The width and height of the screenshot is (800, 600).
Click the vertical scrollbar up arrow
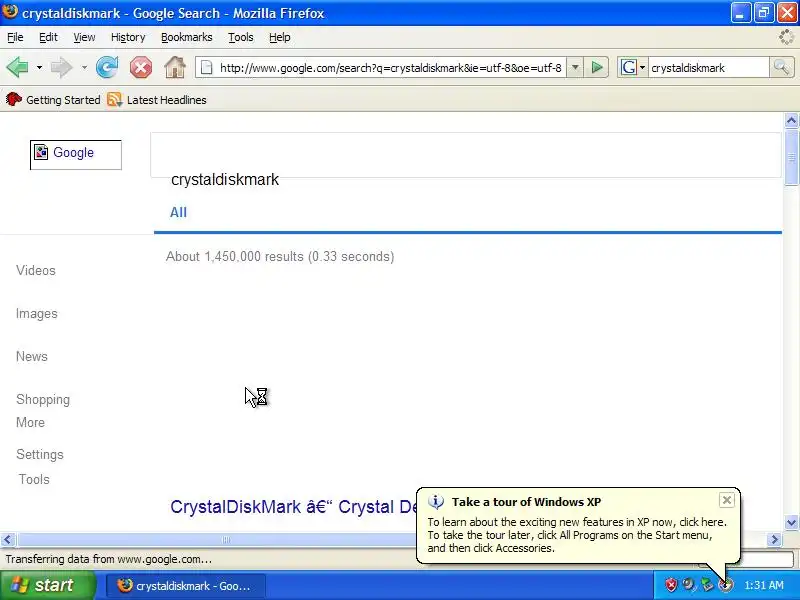click(x=791, y=120)
